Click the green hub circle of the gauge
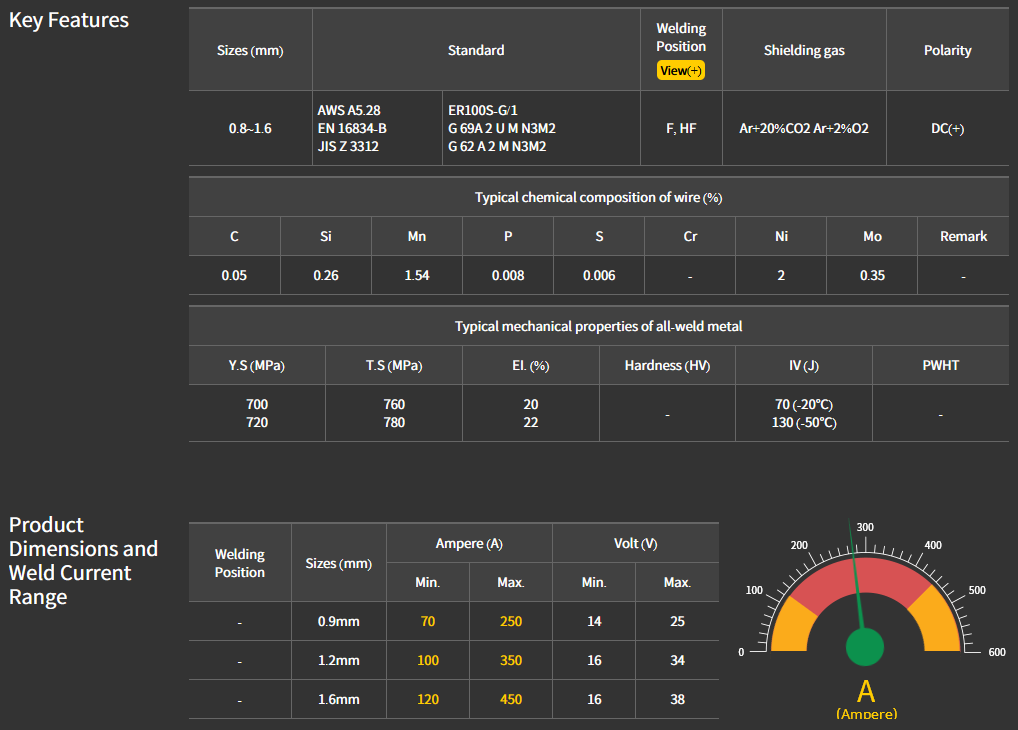Viewport: 1018px width, 730px height. coord(865,647)
